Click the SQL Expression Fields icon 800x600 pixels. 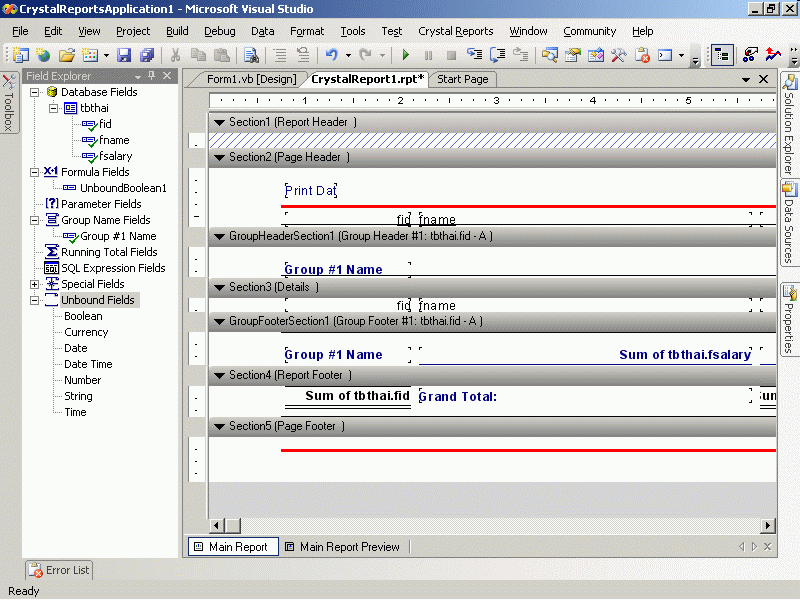coord(52,268)
